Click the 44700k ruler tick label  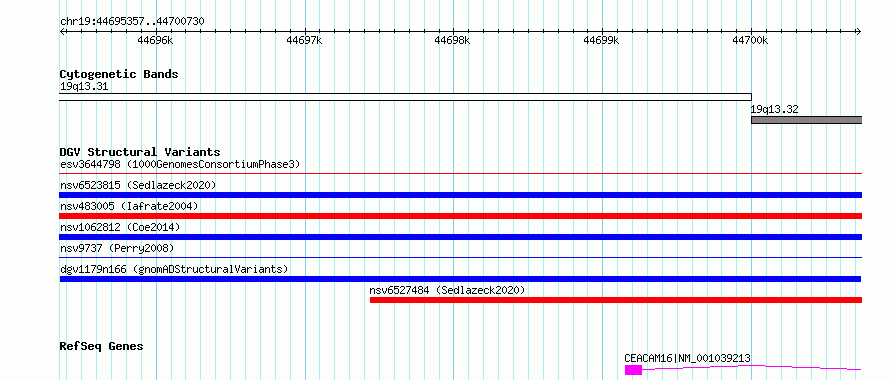(x=750, y=40)
